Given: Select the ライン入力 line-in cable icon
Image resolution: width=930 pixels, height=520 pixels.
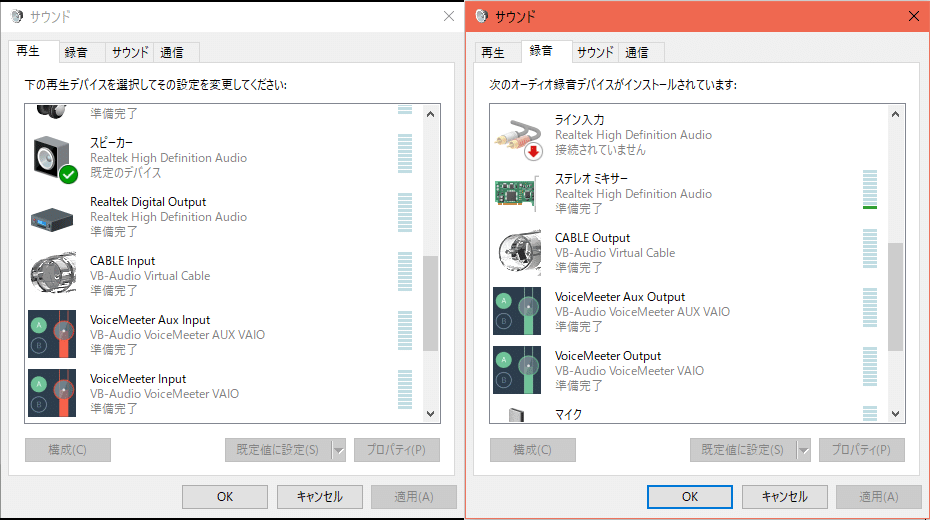Looking at the screenshot, I should click(x=518, y=139).
